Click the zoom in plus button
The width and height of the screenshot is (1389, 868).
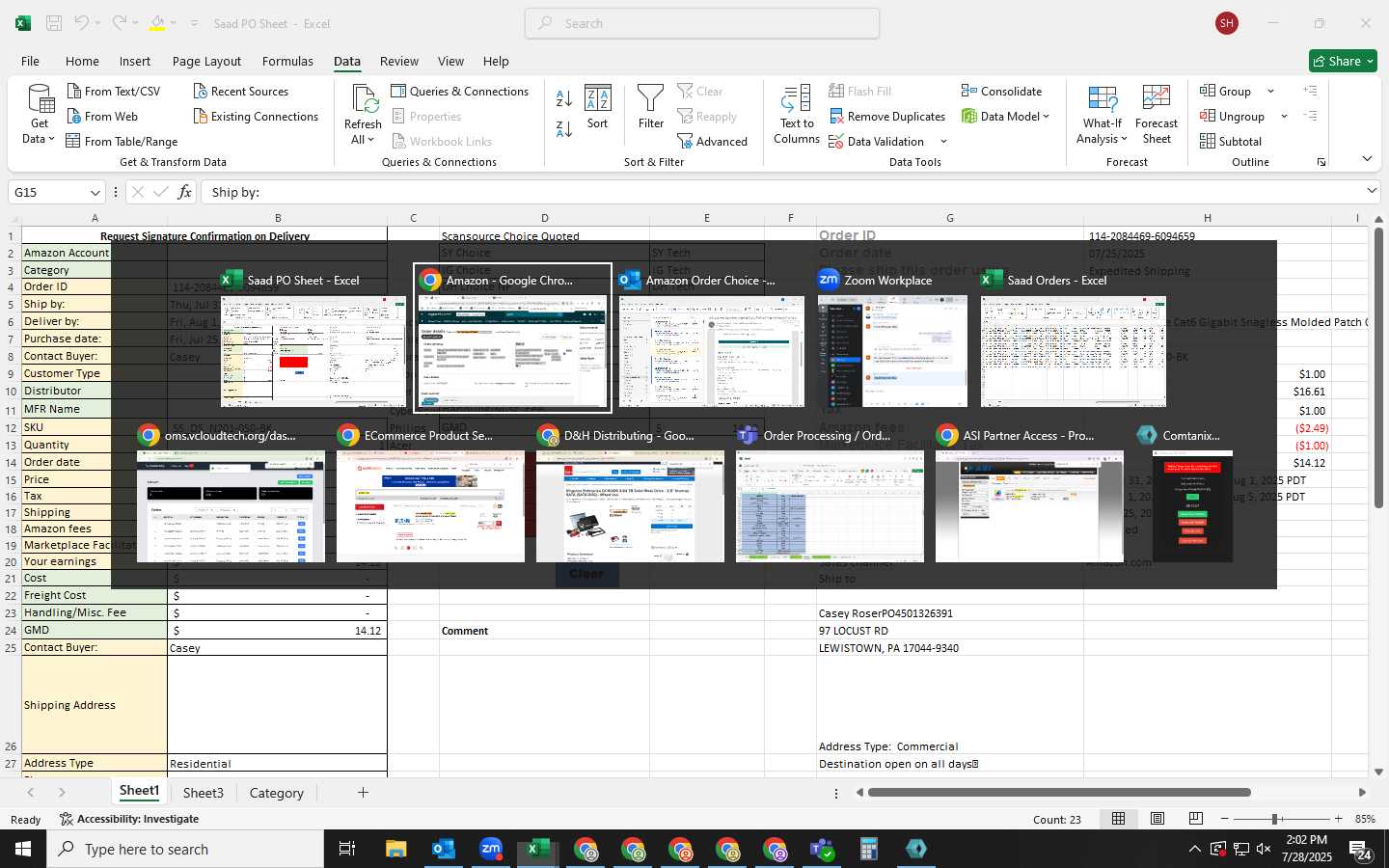(1338, 819)
